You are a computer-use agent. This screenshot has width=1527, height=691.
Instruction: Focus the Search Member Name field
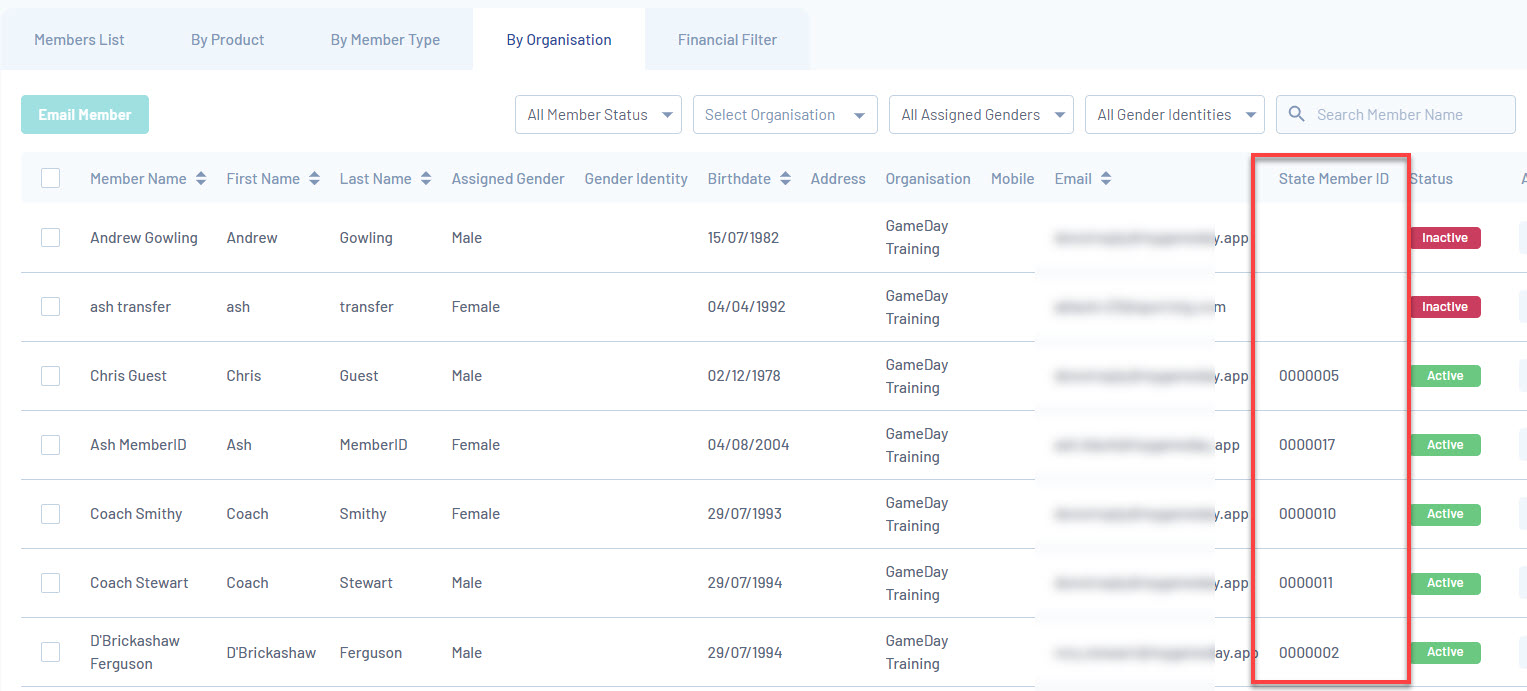pyautogui.click(x=1396, y=115)
